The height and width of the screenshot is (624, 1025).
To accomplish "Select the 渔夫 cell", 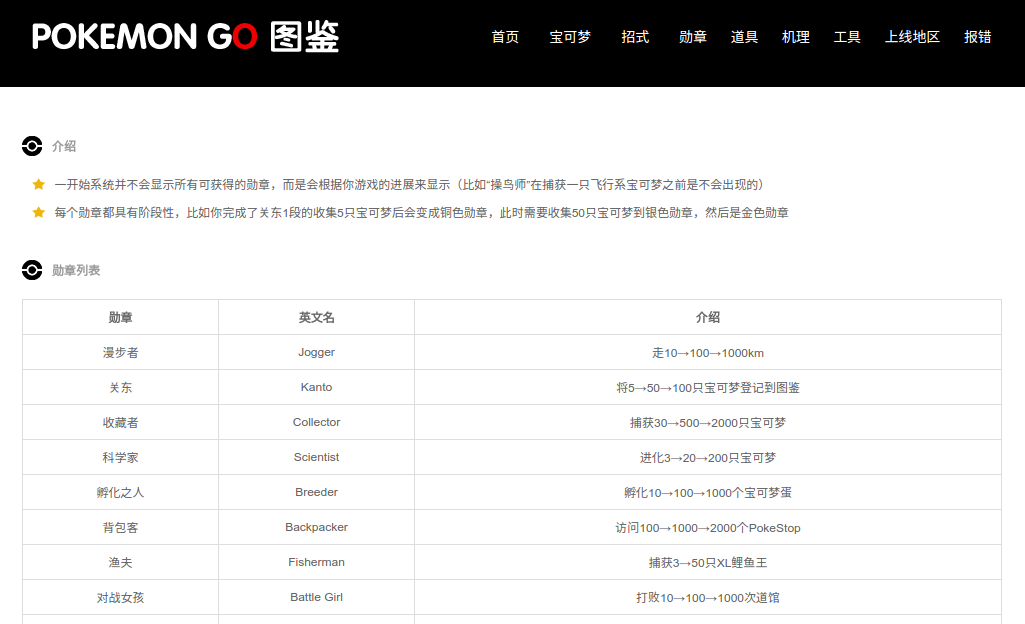I will (x=120, y=562).
